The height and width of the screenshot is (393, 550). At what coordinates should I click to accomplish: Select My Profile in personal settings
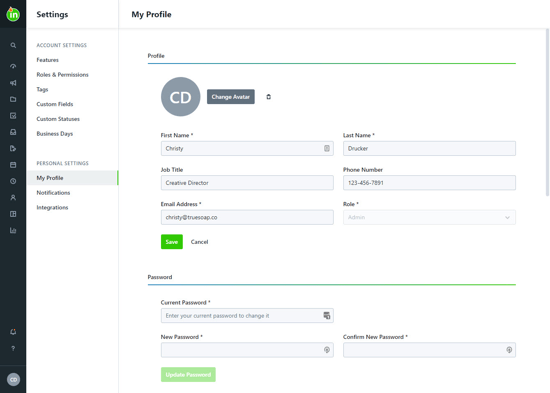[73, 178]
